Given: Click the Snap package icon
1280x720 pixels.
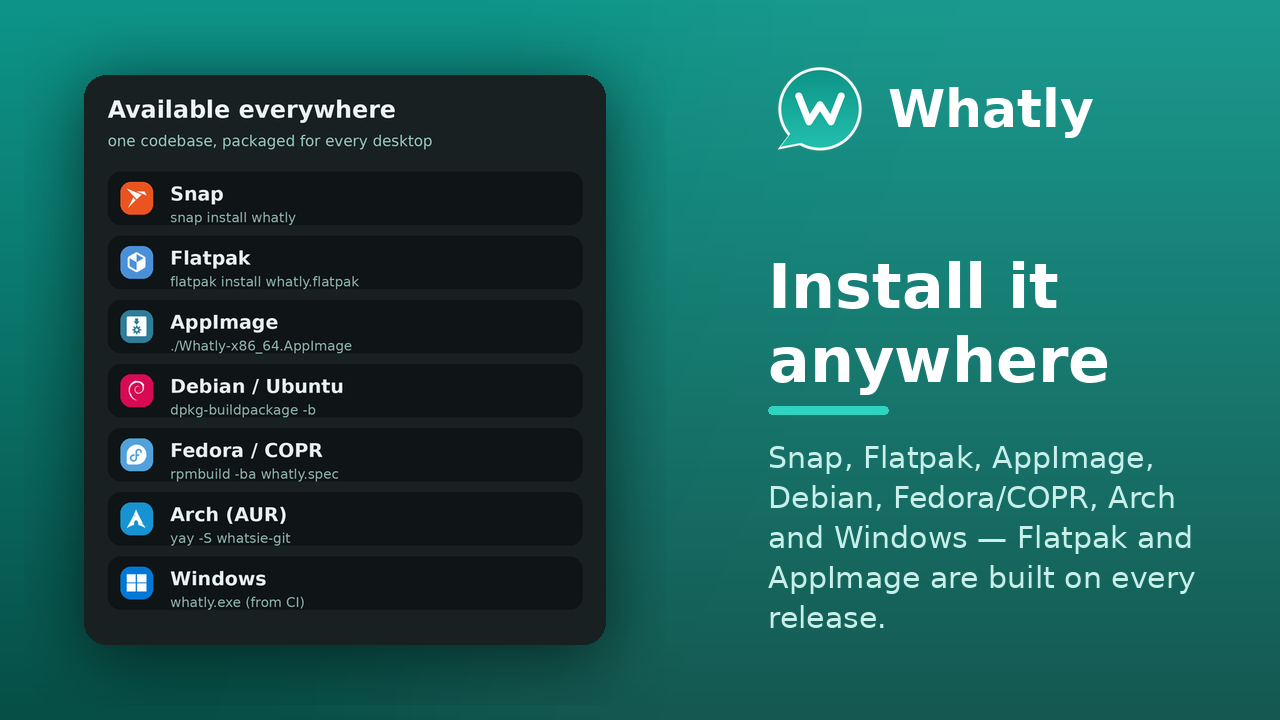Looking at the screenshot, I should pos(137,198).
